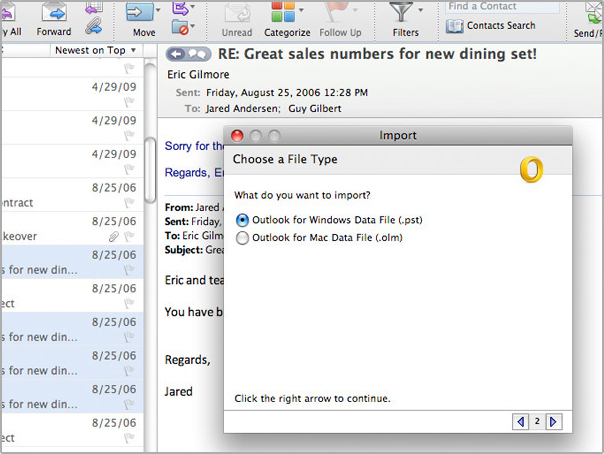Open the Categorize color squares

click(283, 12)
